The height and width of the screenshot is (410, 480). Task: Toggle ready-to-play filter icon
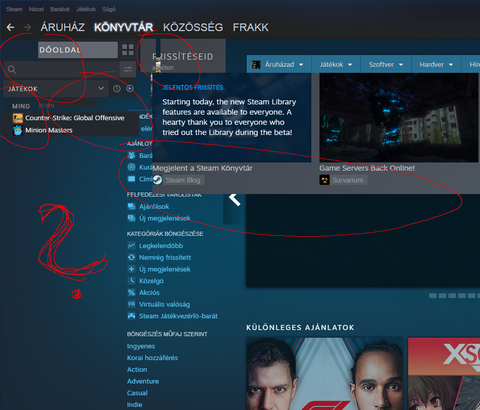click(x=130, y=89)
